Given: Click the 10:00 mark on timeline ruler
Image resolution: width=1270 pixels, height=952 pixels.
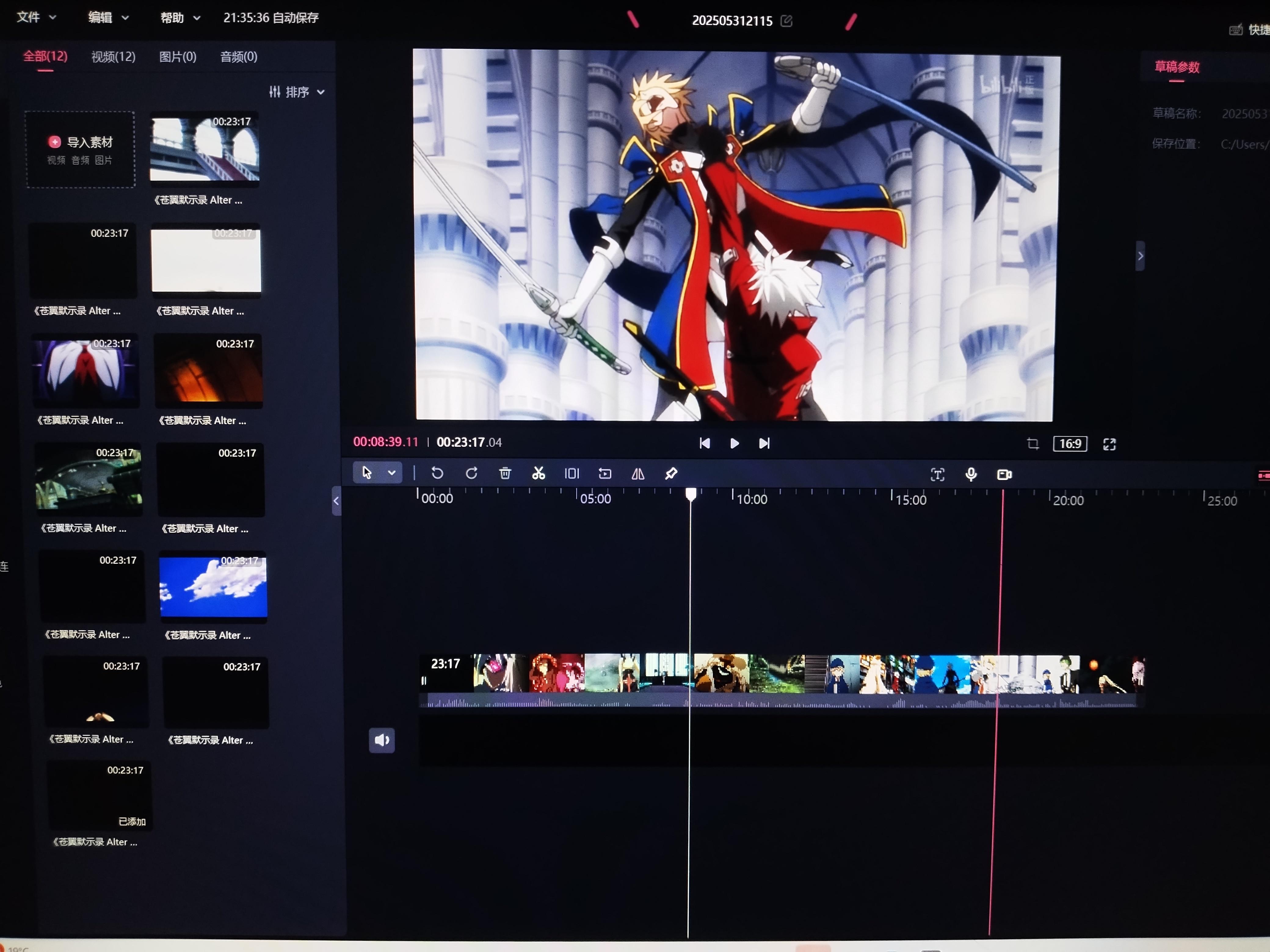Looking at the screenshot, I should [x=752, y=499].
